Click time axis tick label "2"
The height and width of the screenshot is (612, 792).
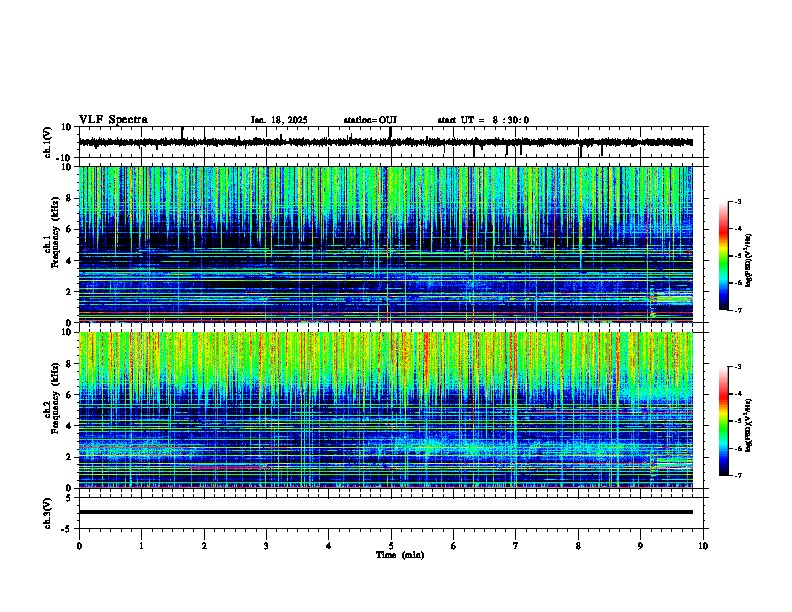[x=204, y=546]
